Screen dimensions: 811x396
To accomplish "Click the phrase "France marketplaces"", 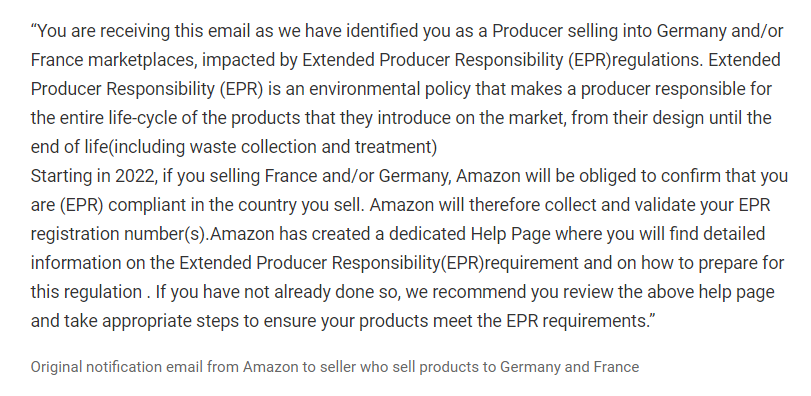I will tap(114, 60).
